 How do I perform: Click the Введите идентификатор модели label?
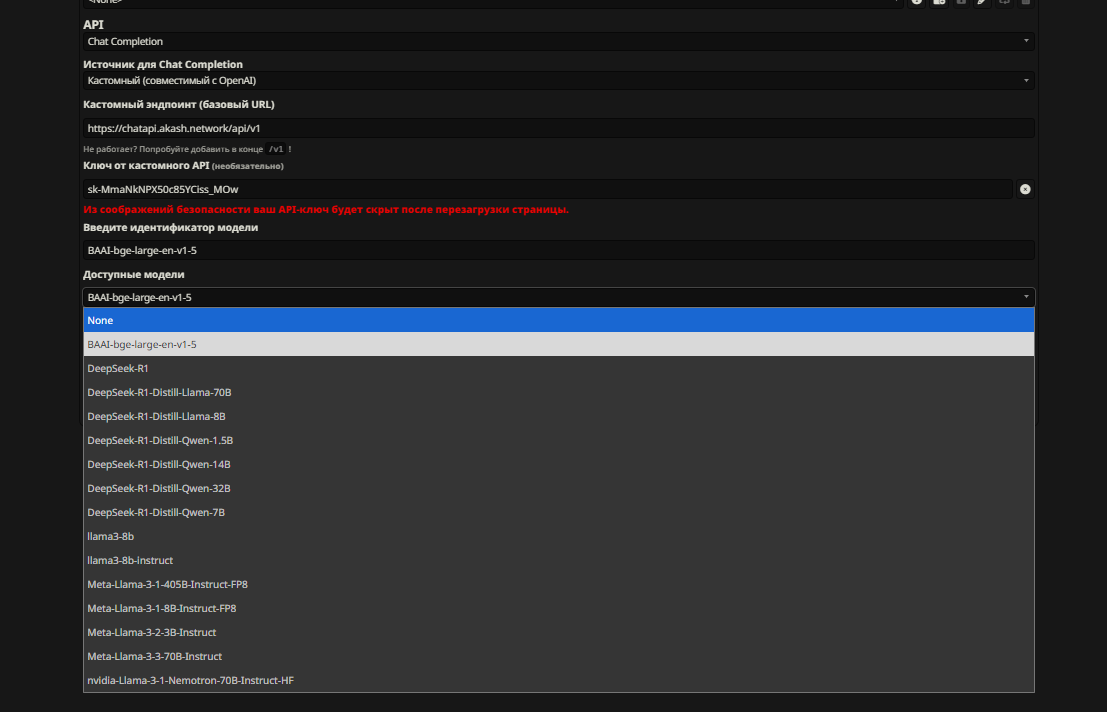[170, 227]
